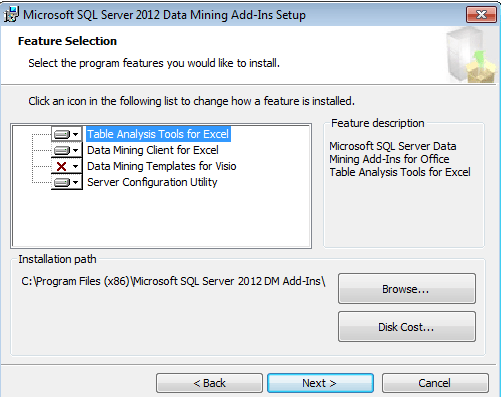The width and height of the screenshot is (501, 397).
Task: Open install-state dropdown for Data Mining Client
Action: 66,150
